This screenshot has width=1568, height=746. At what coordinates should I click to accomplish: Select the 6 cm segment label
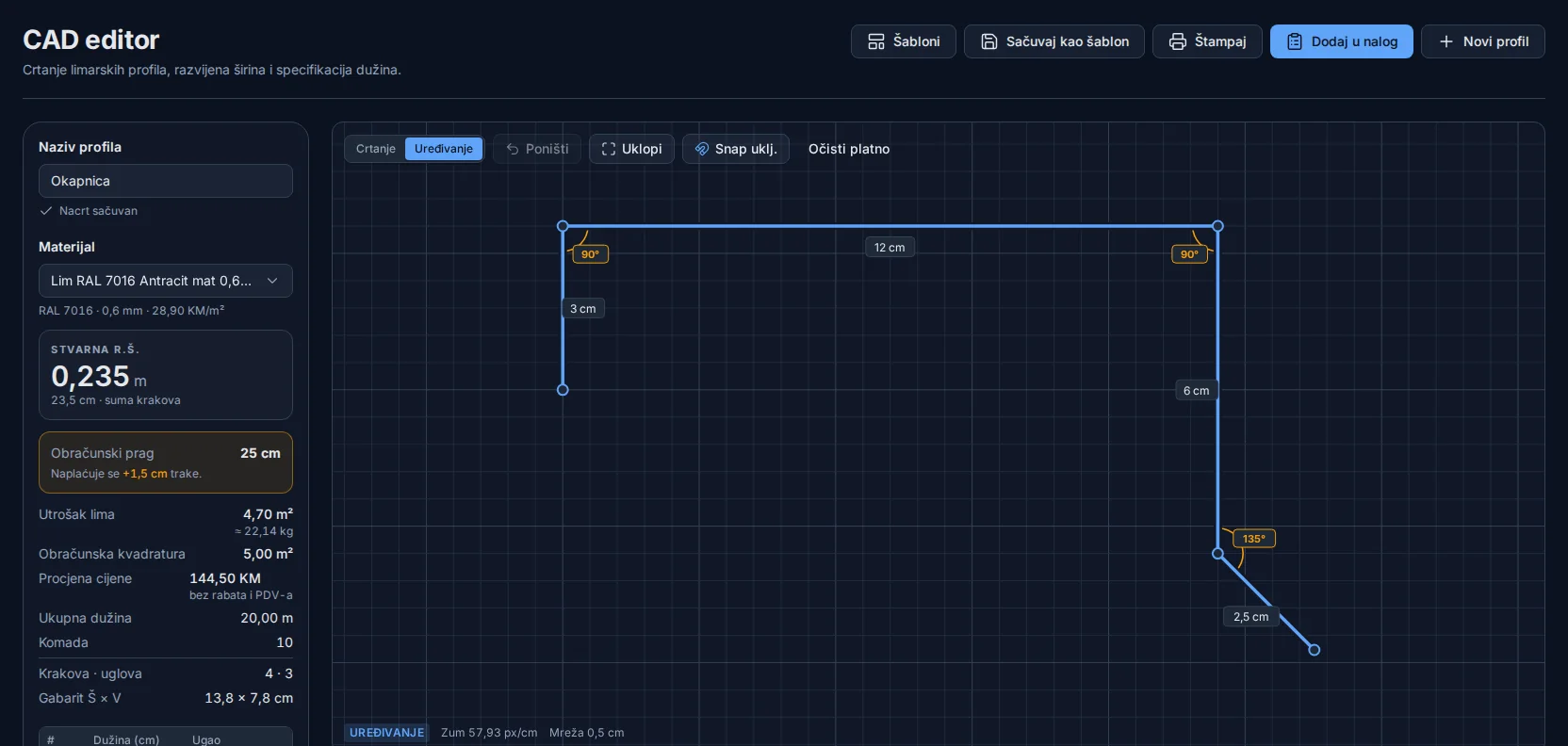click(x=1197, y=391)
